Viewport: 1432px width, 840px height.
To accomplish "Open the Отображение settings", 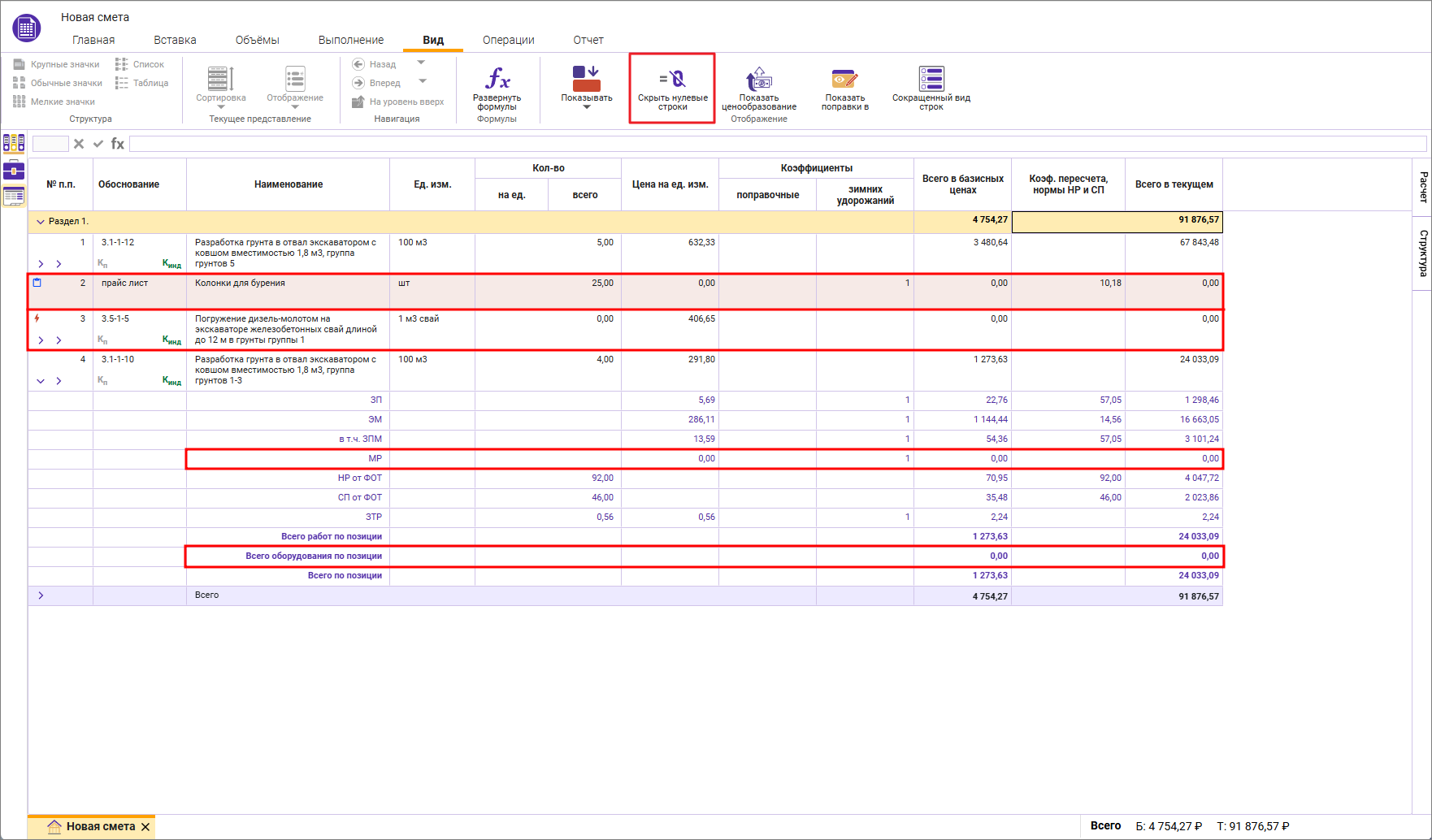I will point(295,87).
